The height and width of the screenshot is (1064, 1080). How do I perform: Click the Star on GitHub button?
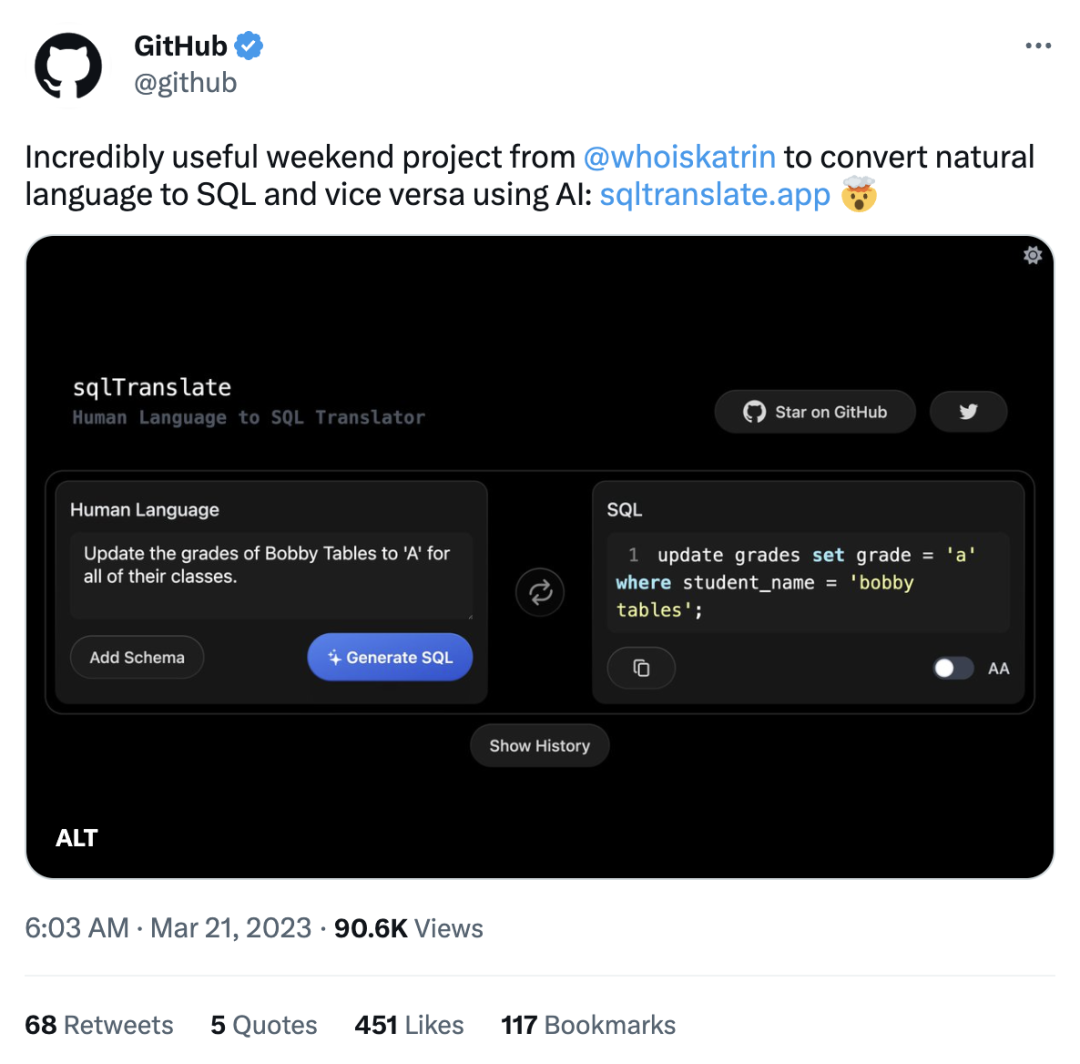point(815,411)
